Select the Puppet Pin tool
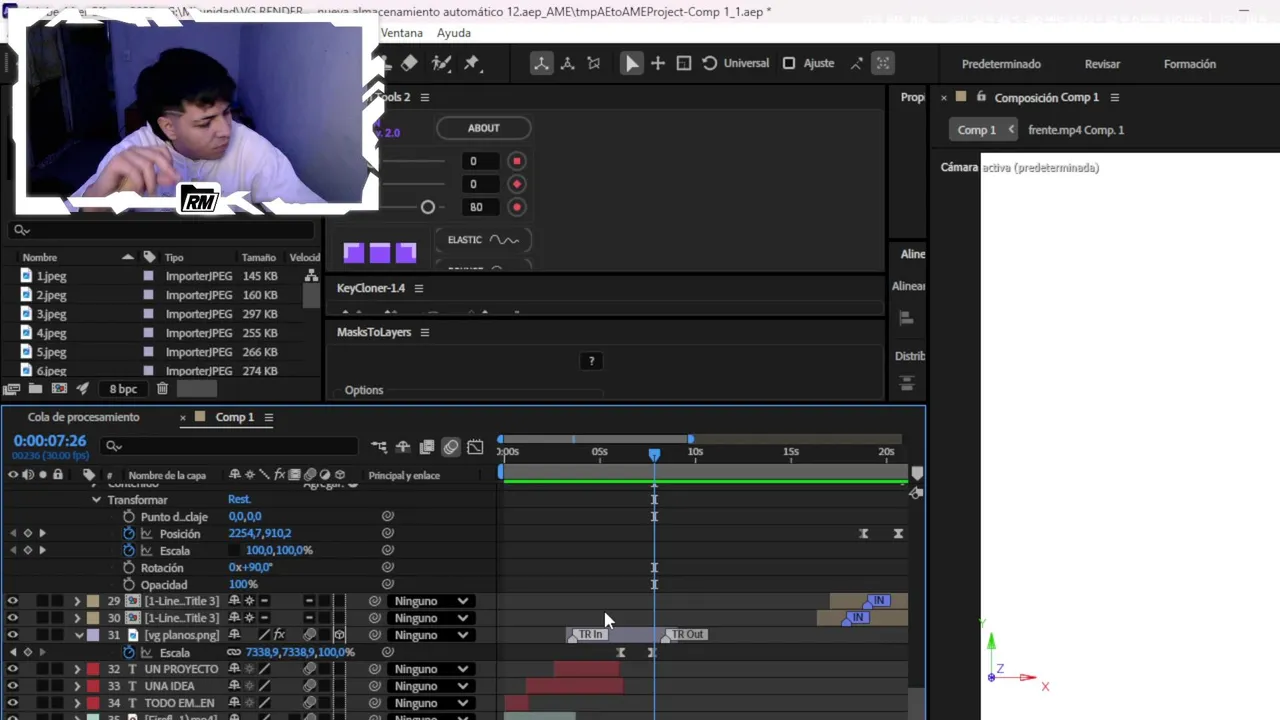This screenshot has width=1280, height=720. pos(471,63)
